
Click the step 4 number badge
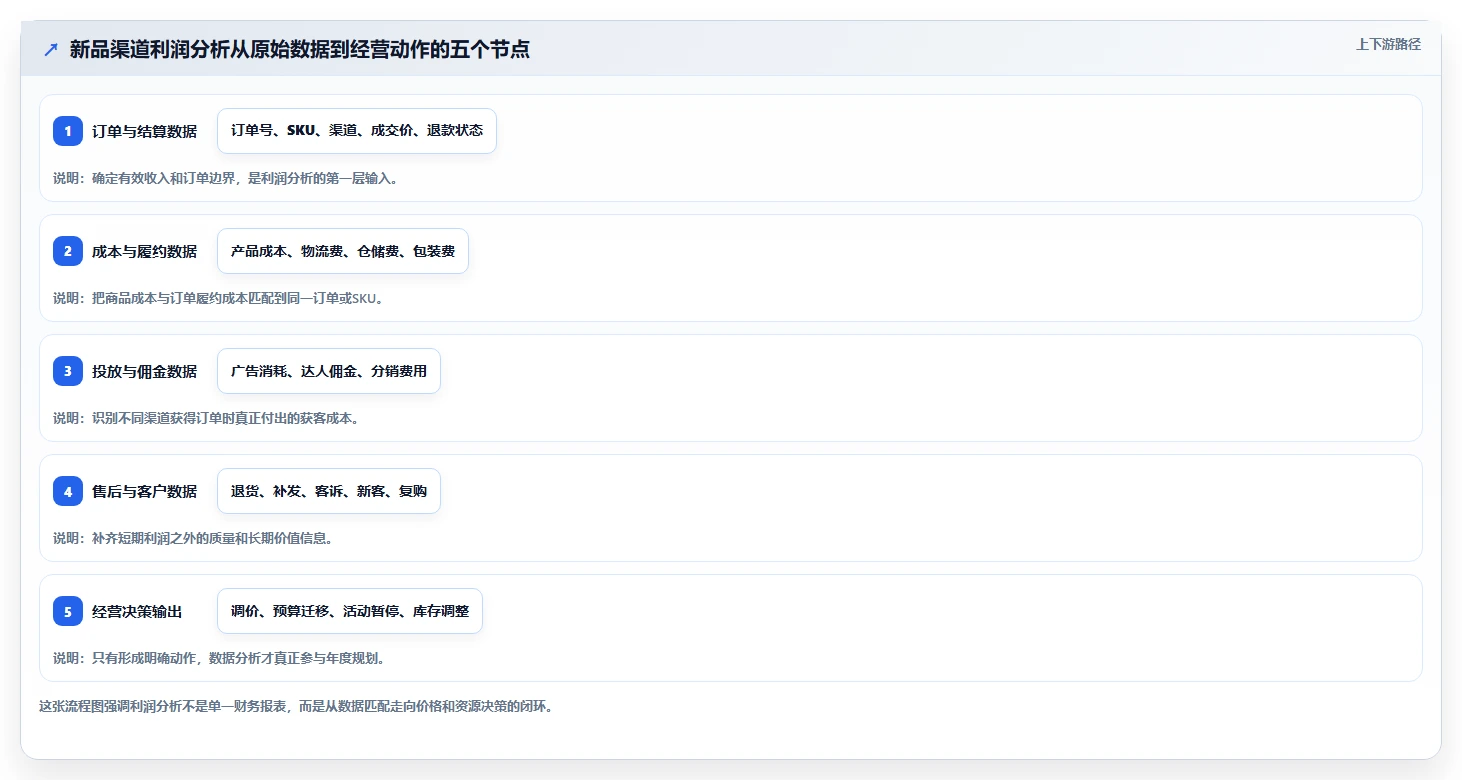pos(68,491)
